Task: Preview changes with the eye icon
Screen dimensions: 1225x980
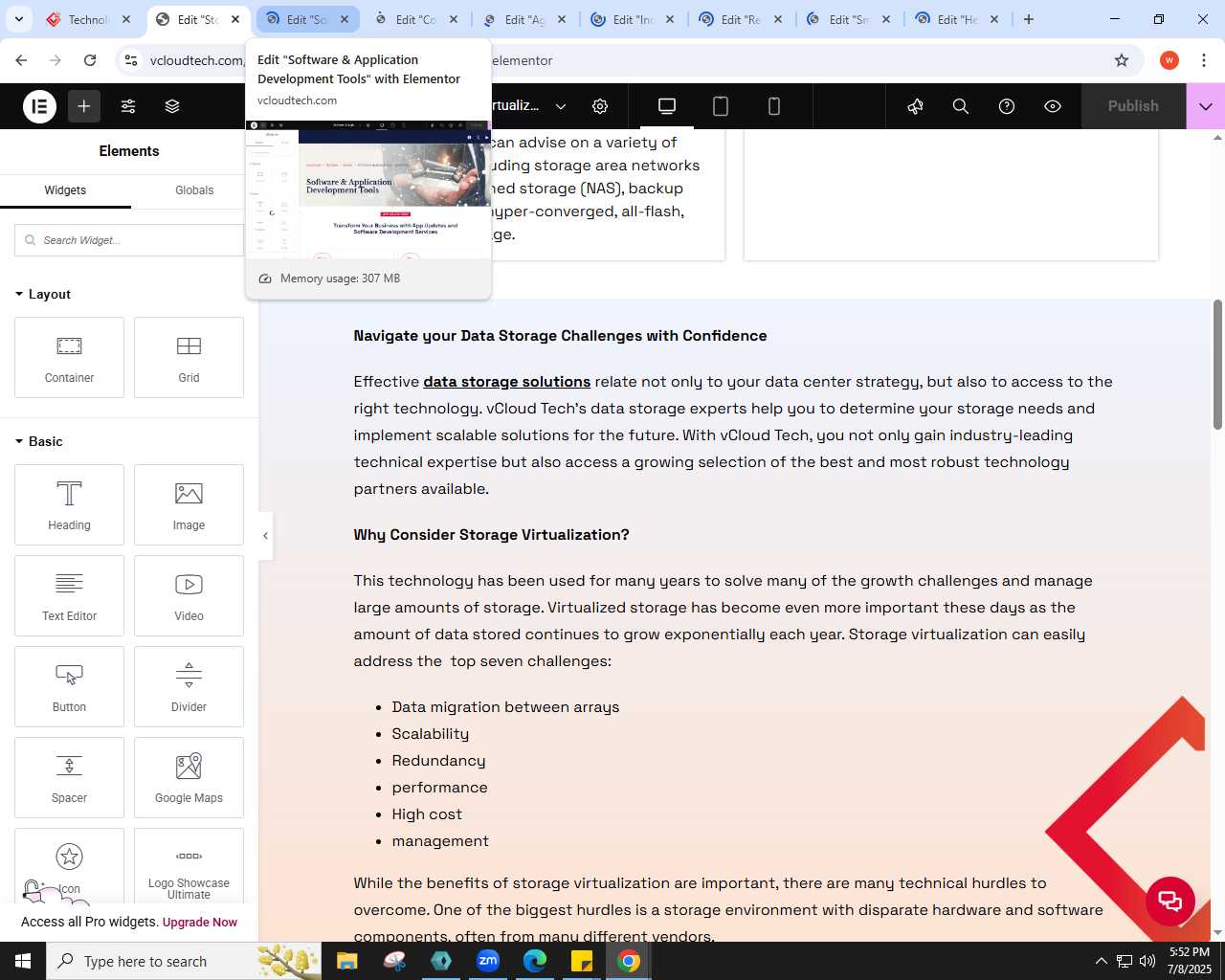Action: [x=1053, y=106]
